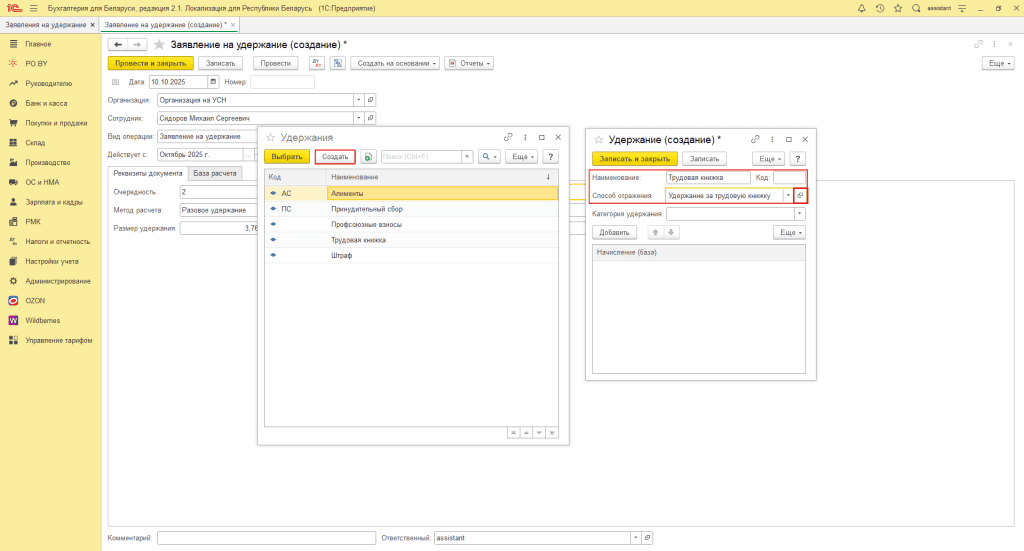Open Зарплата и кадры section in sidebar
Viewport: 1024px width, 551px height.
pos(53,202)
